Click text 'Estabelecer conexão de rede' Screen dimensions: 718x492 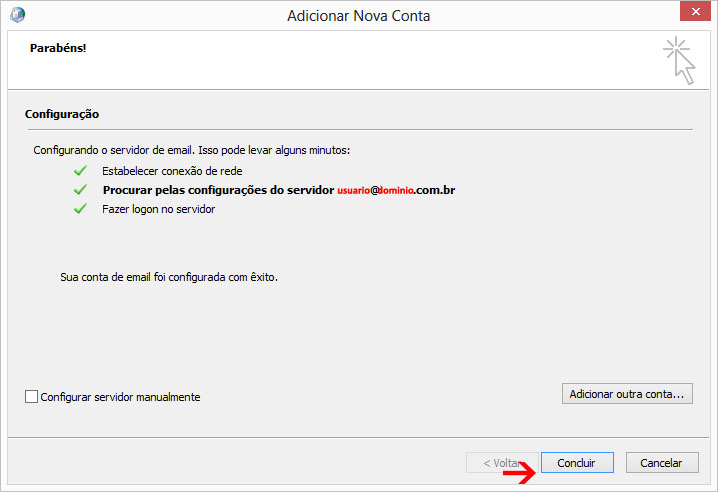[x=172, y=171]
